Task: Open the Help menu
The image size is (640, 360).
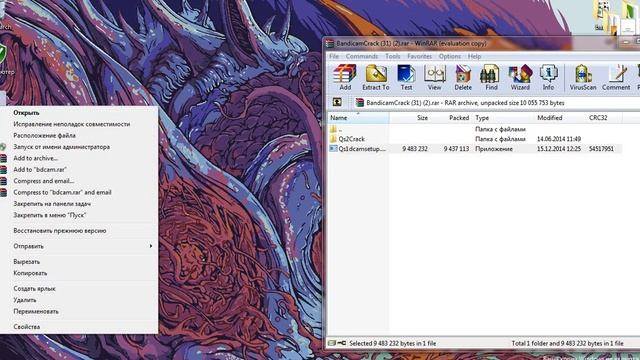Action: pos(474,56)
